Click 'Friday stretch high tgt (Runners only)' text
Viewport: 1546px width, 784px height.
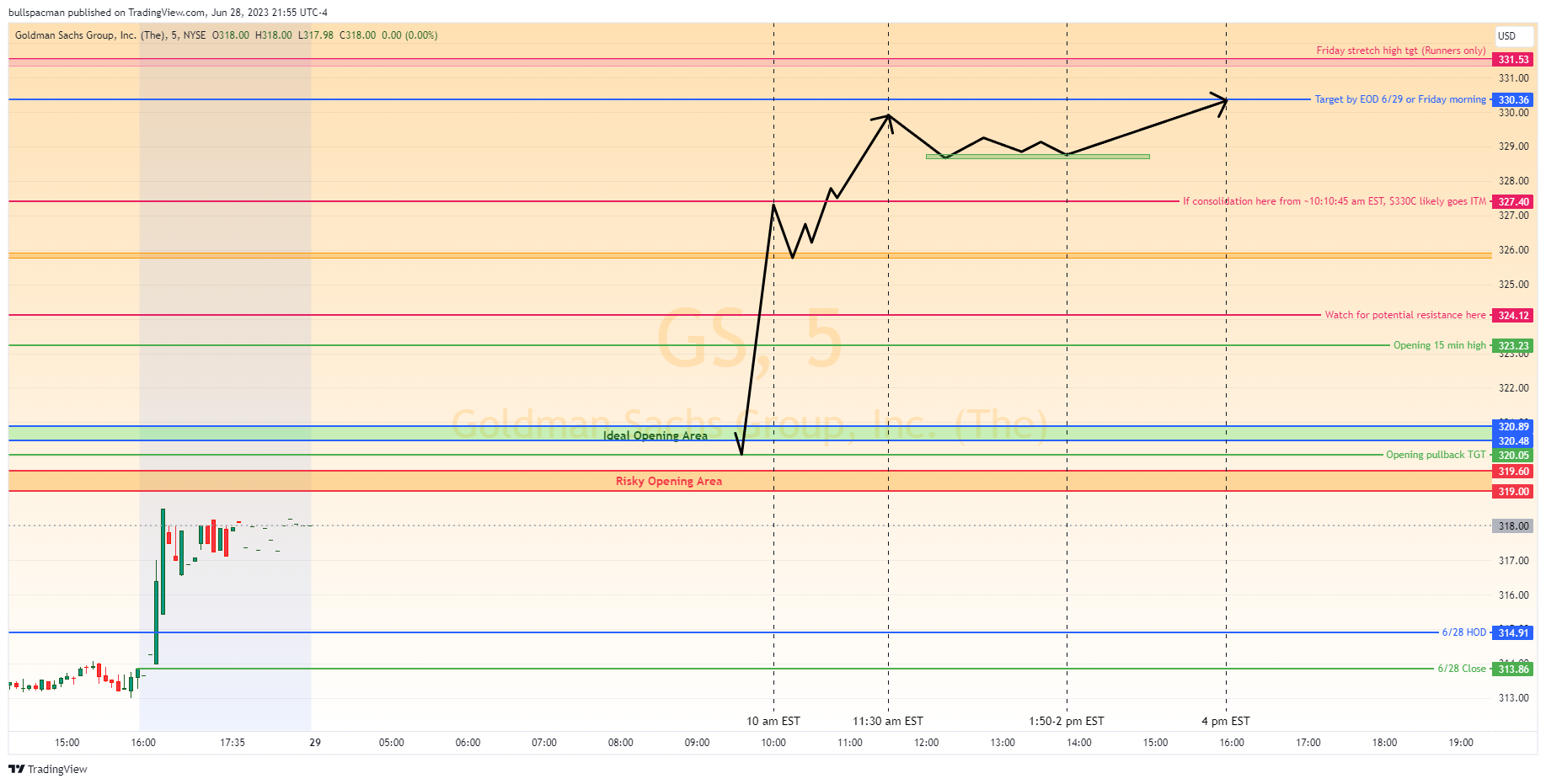click(x=1401, y=51)
